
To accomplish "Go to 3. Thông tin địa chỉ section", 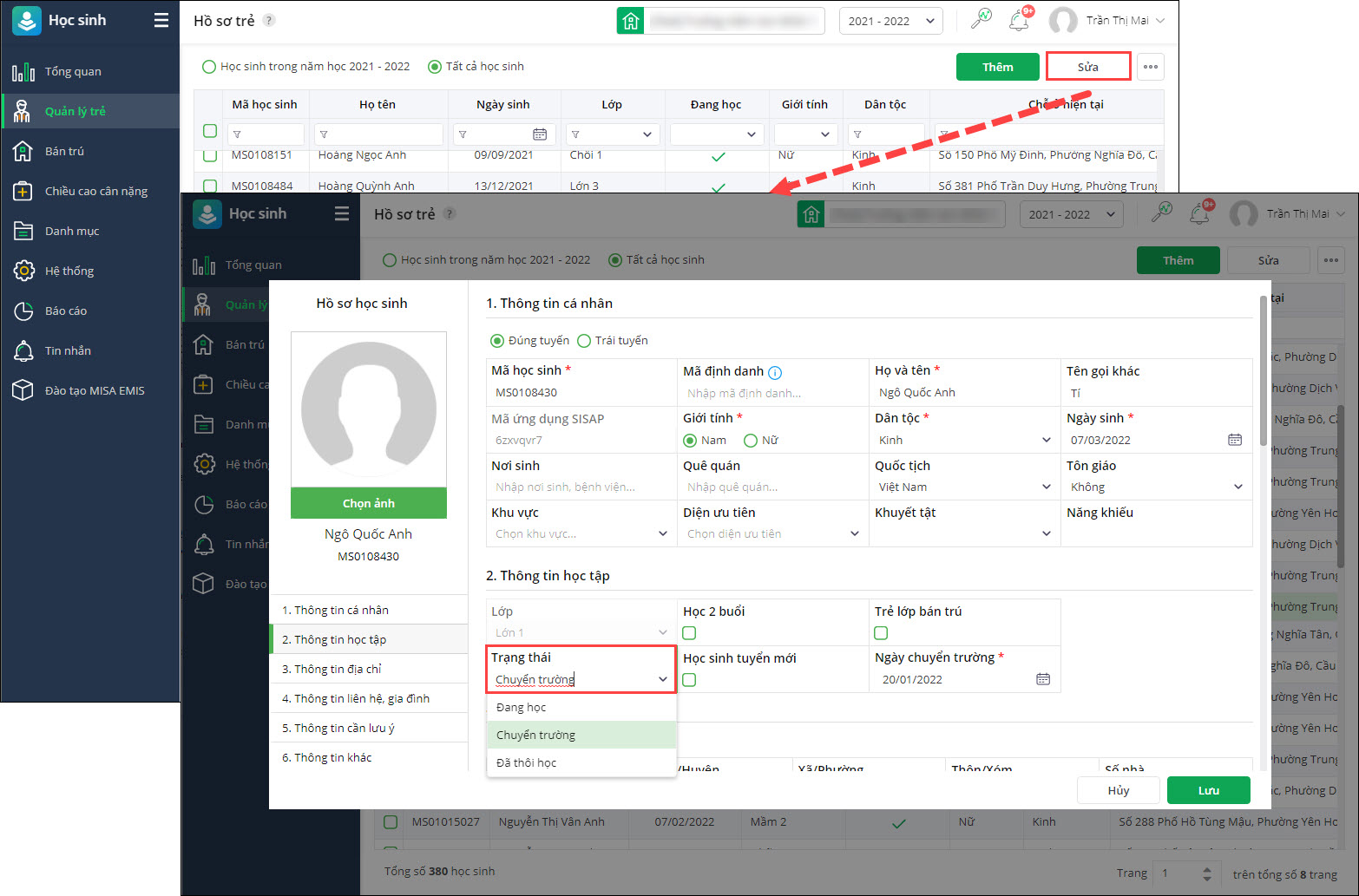I will (369, 669).
